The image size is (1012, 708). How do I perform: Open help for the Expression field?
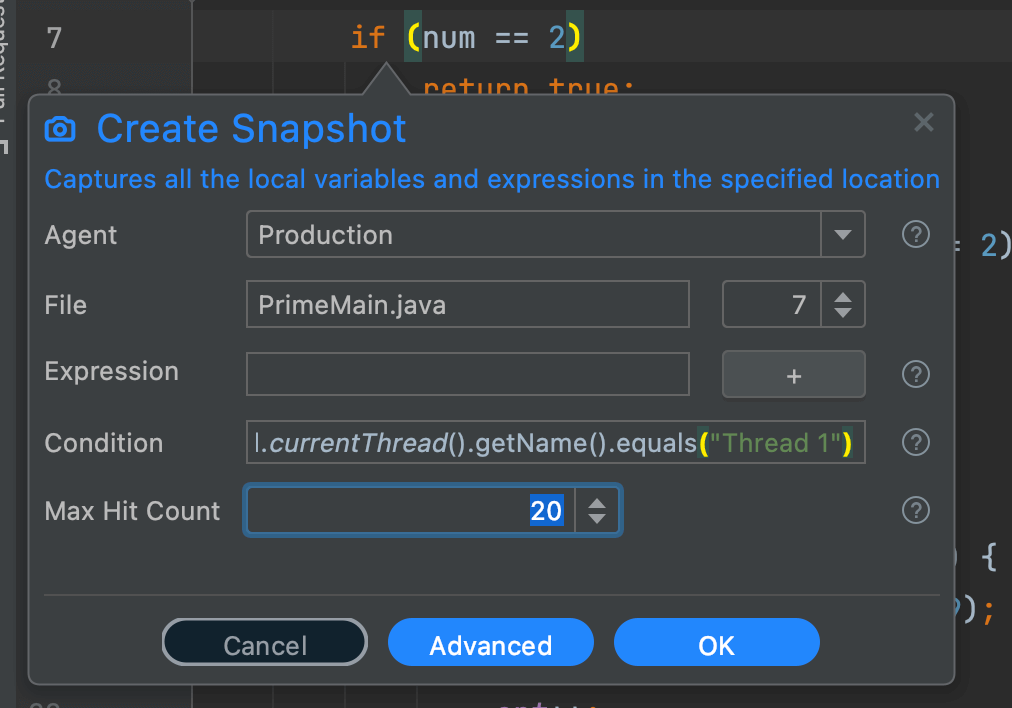915,374
